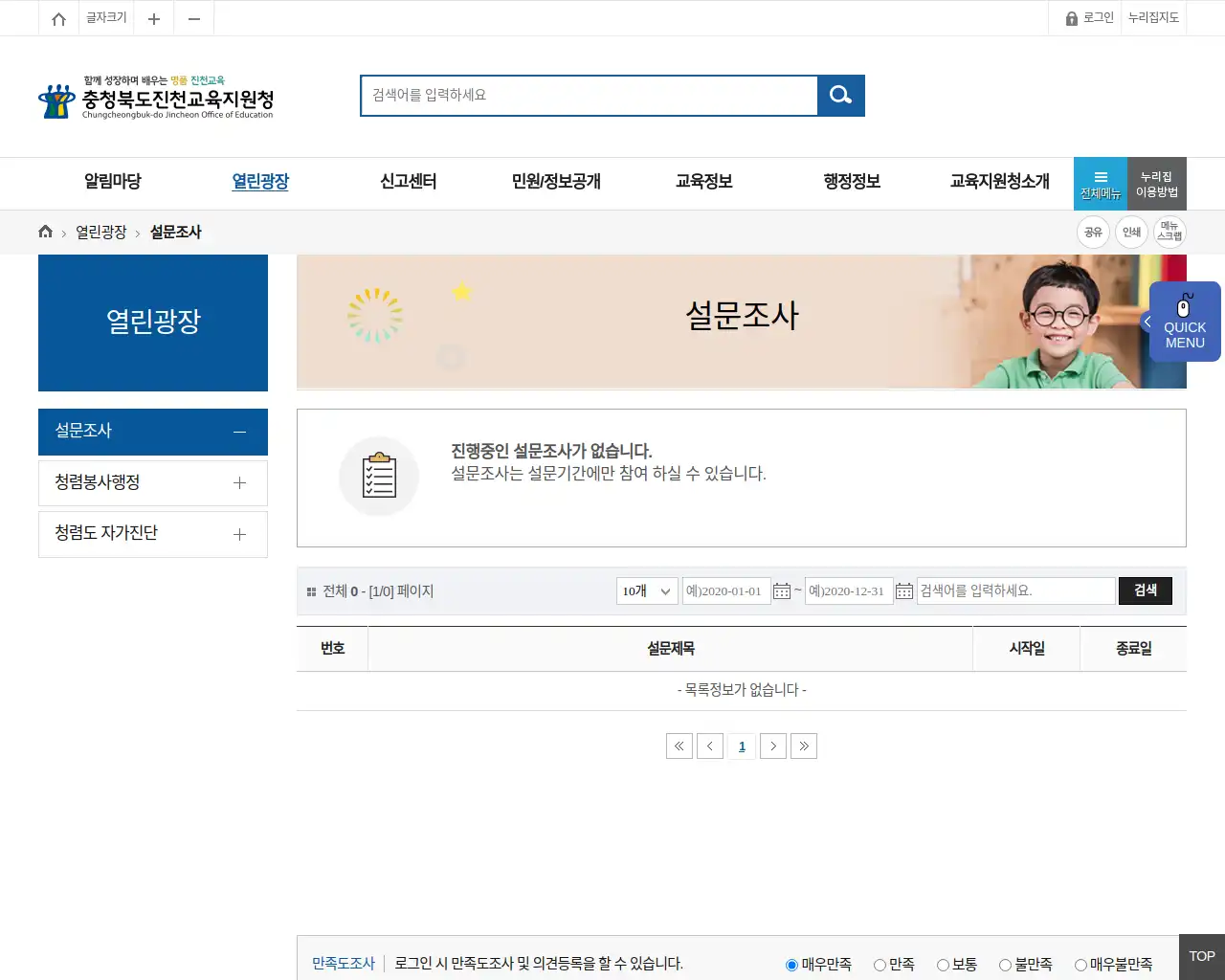The width and height of the screenshot is (1225, 980).
Task: Select the 매우불만족 radio button
Action: 1080,965
